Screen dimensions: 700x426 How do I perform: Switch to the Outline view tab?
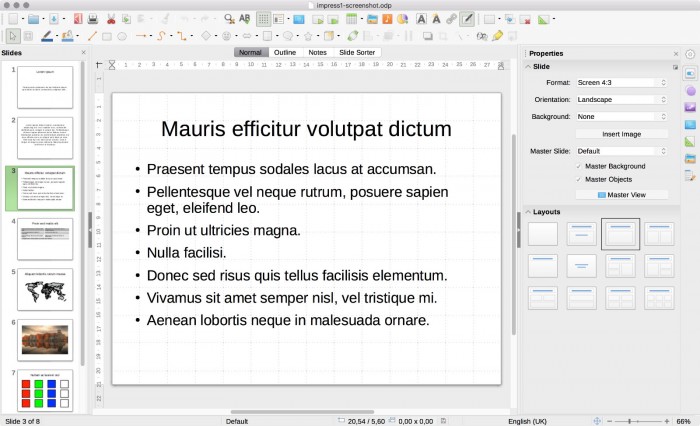point(285,52)
